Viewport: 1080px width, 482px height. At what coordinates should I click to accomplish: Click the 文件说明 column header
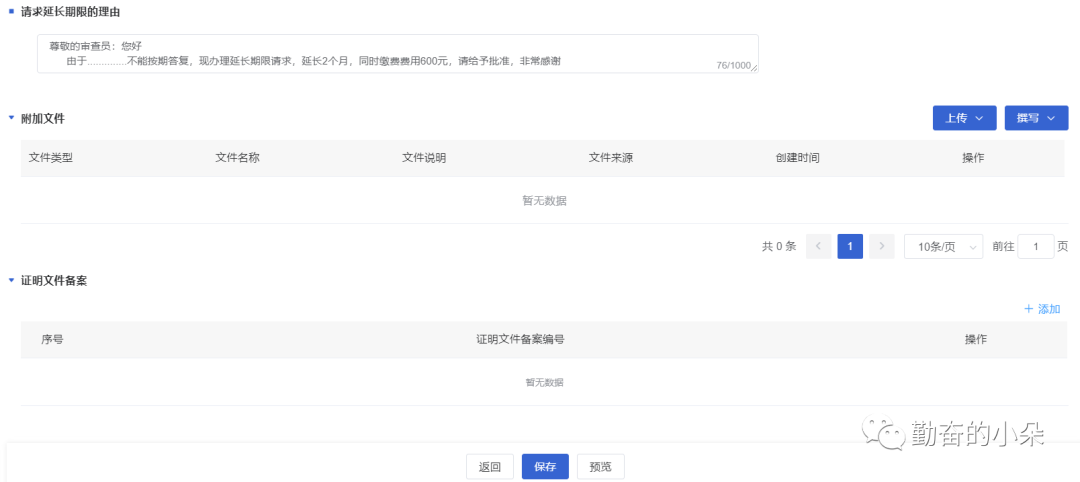[x=424, y=158]
